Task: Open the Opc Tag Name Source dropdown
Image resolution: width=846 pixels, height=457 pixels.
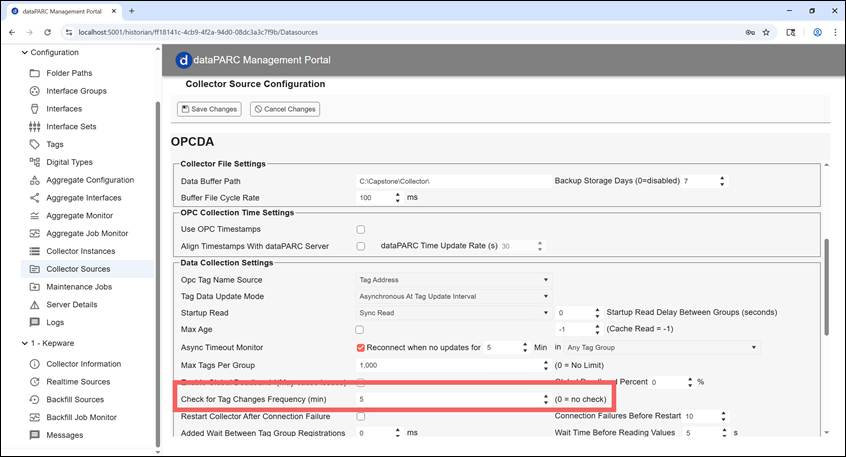Action: pos(453,280)
